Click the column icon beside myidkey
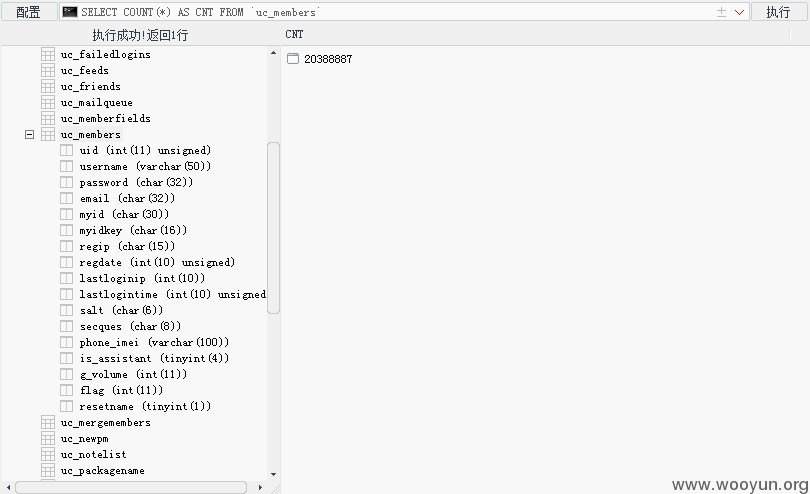The image size is (810, 494). 66,230
